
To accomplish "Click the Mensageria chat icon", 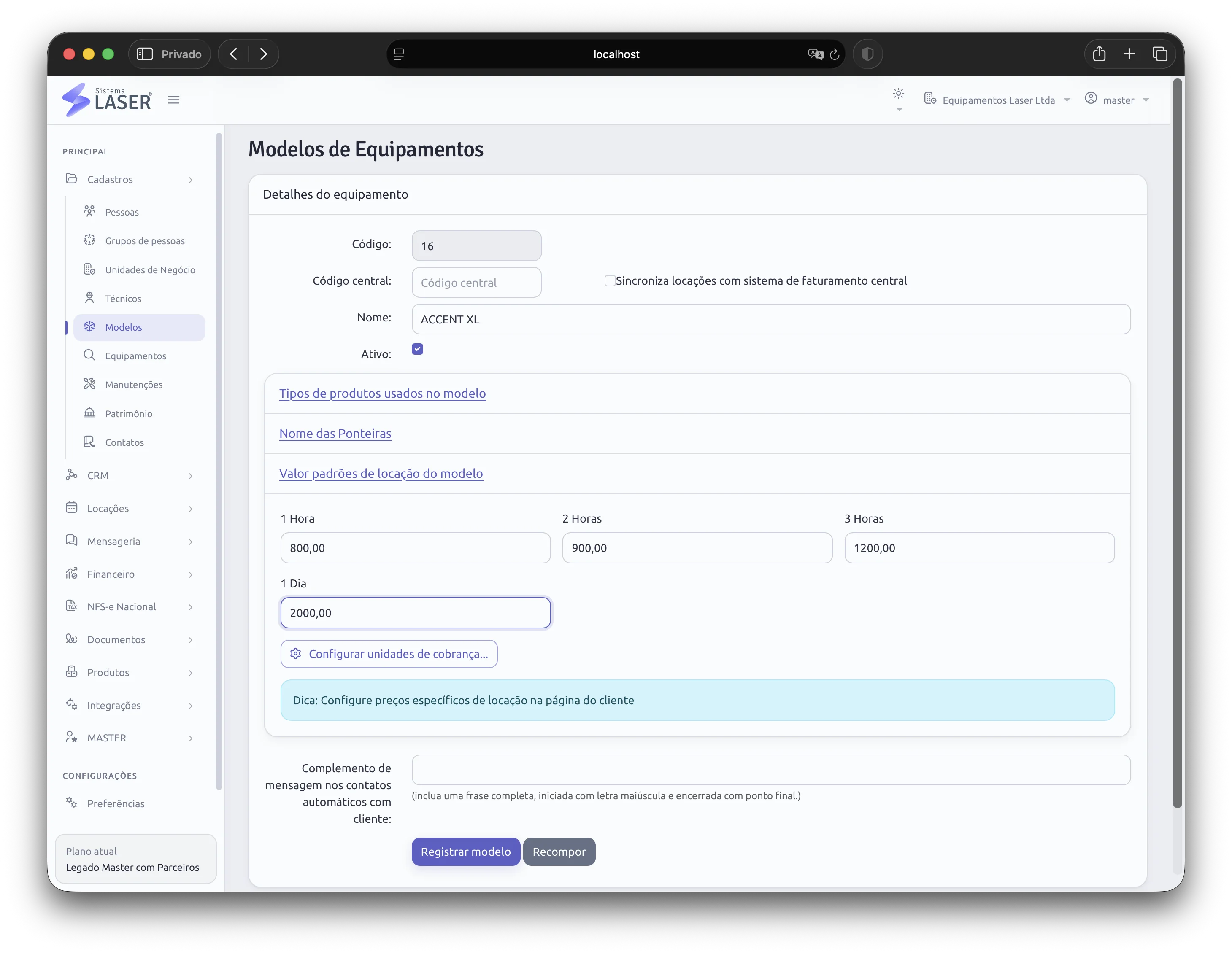I will tap(72, 540).
